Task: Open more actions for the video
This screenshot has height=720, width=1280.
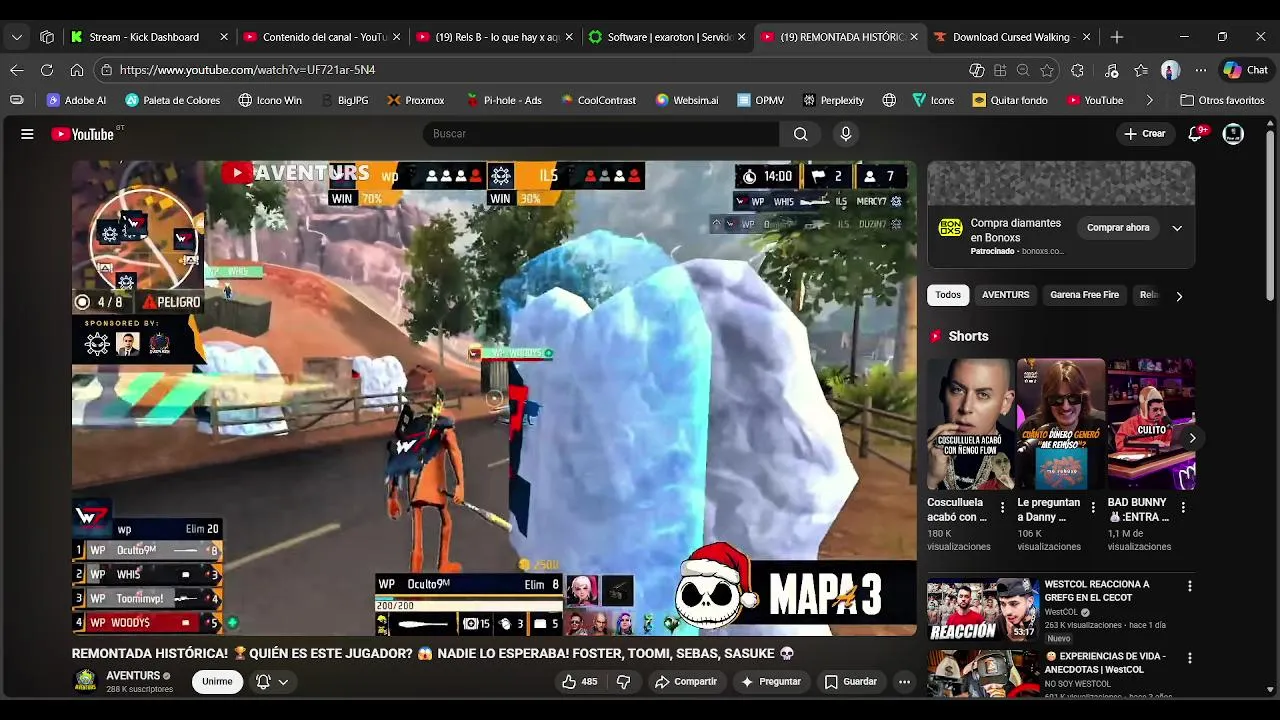Action: [904, 682]
